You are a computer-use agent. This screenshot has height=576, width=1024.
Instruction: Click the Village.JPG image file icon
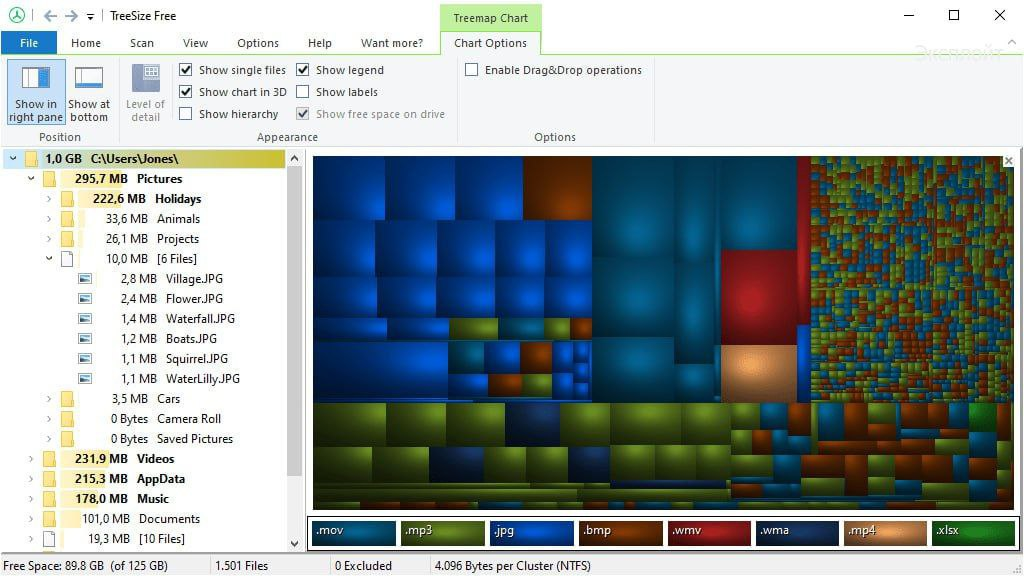pos(85,279)
